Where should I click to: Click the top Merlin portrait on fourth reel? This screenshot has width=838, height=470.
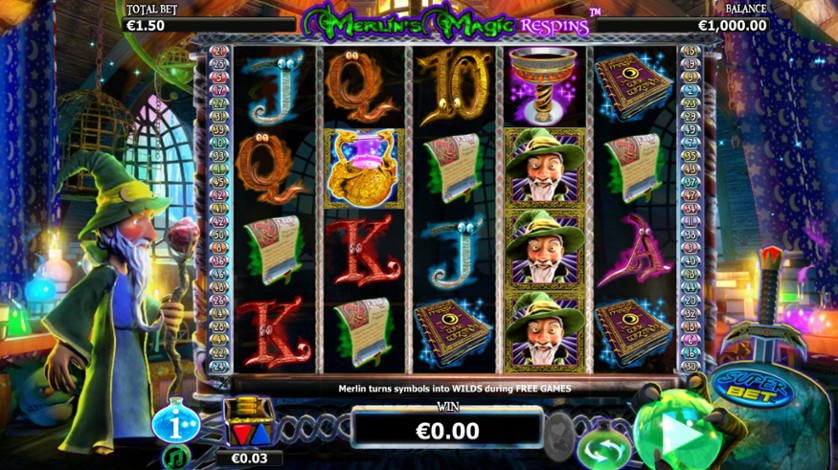(545, 168)
